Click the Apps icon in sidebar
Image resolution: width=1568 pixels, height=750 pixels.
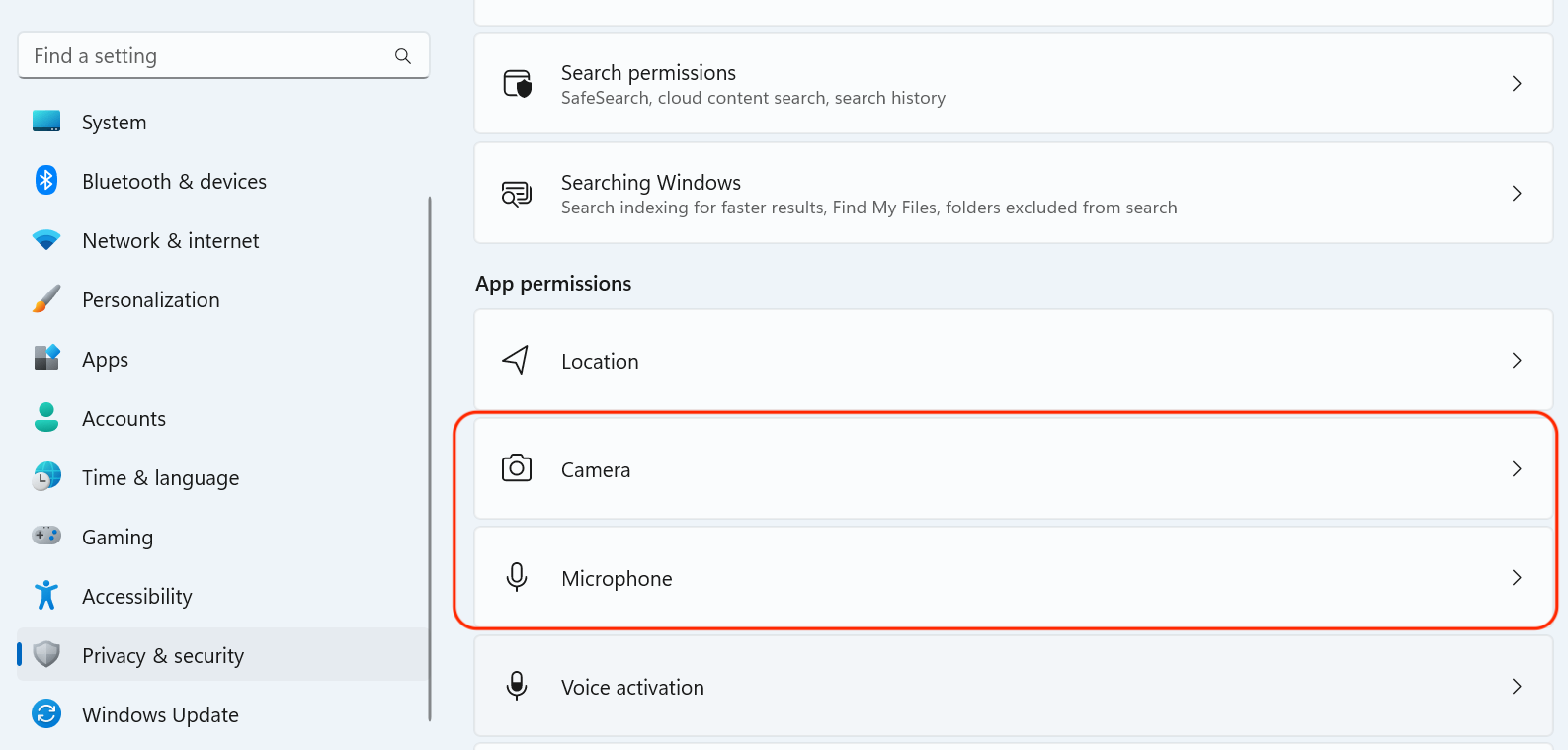pos(46,358)
